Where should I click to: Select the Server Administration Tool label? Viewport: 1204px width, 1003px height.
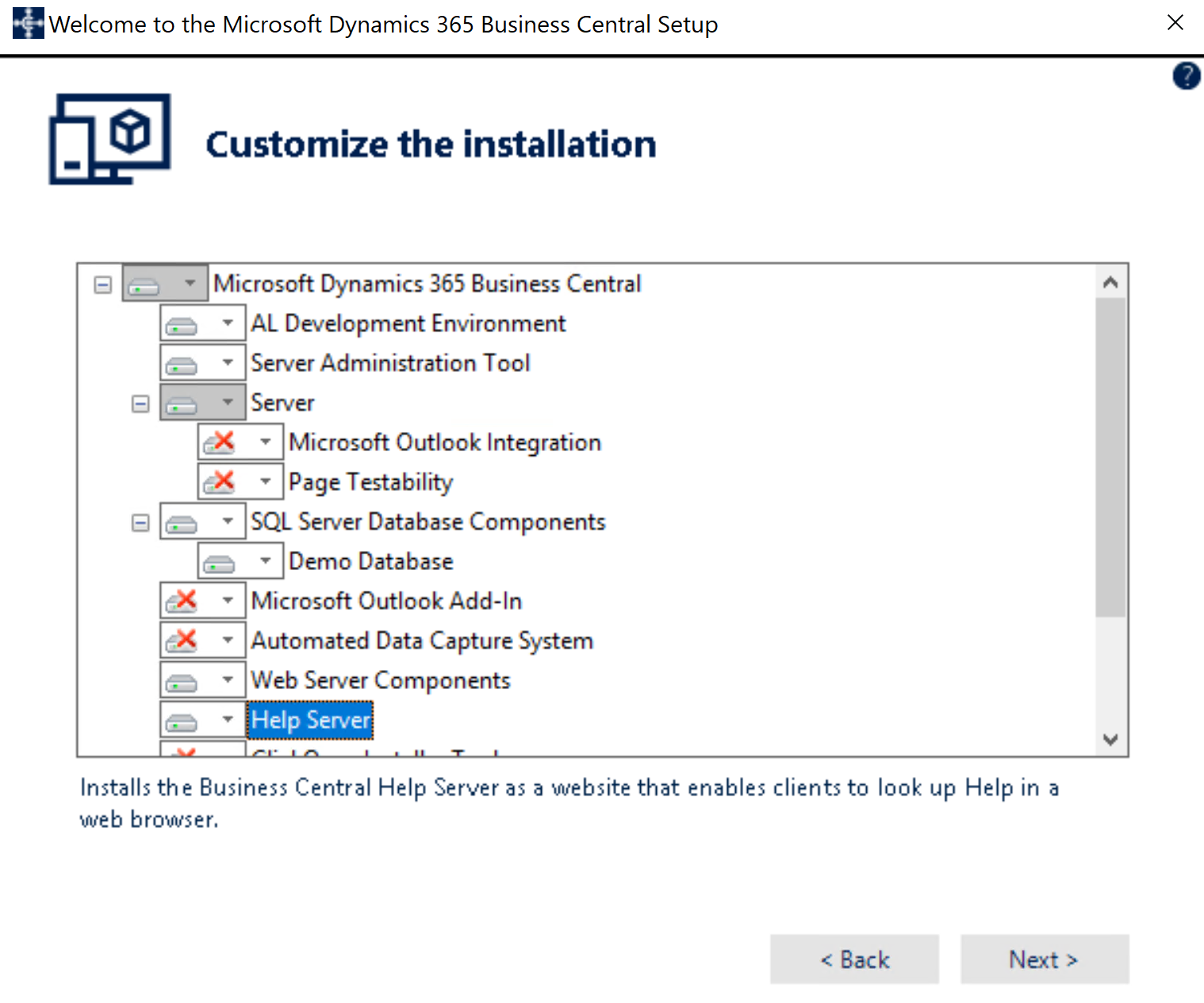(x=390, y=363)
